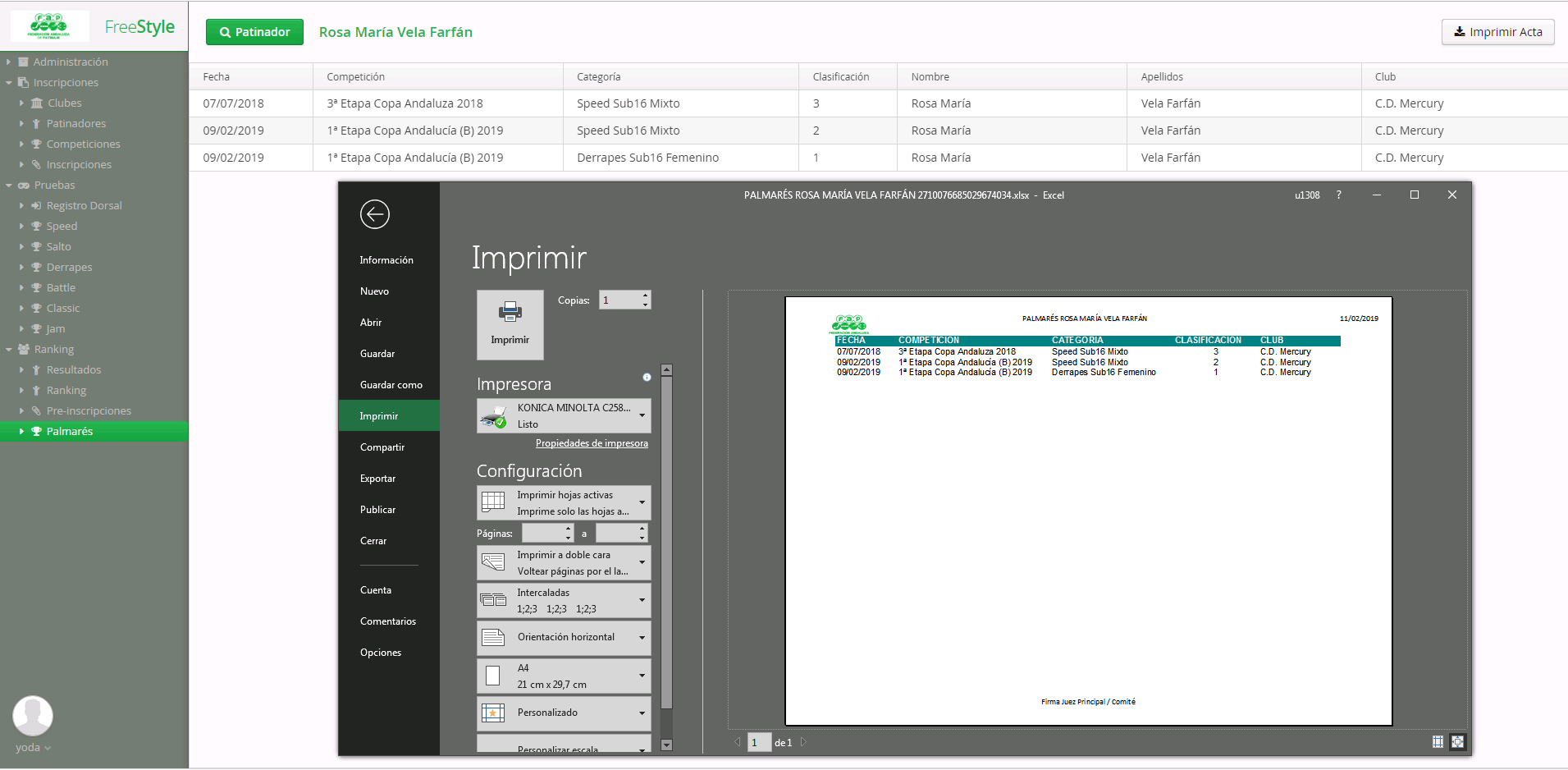Expand the Administración section arrow

coord(8,62)
